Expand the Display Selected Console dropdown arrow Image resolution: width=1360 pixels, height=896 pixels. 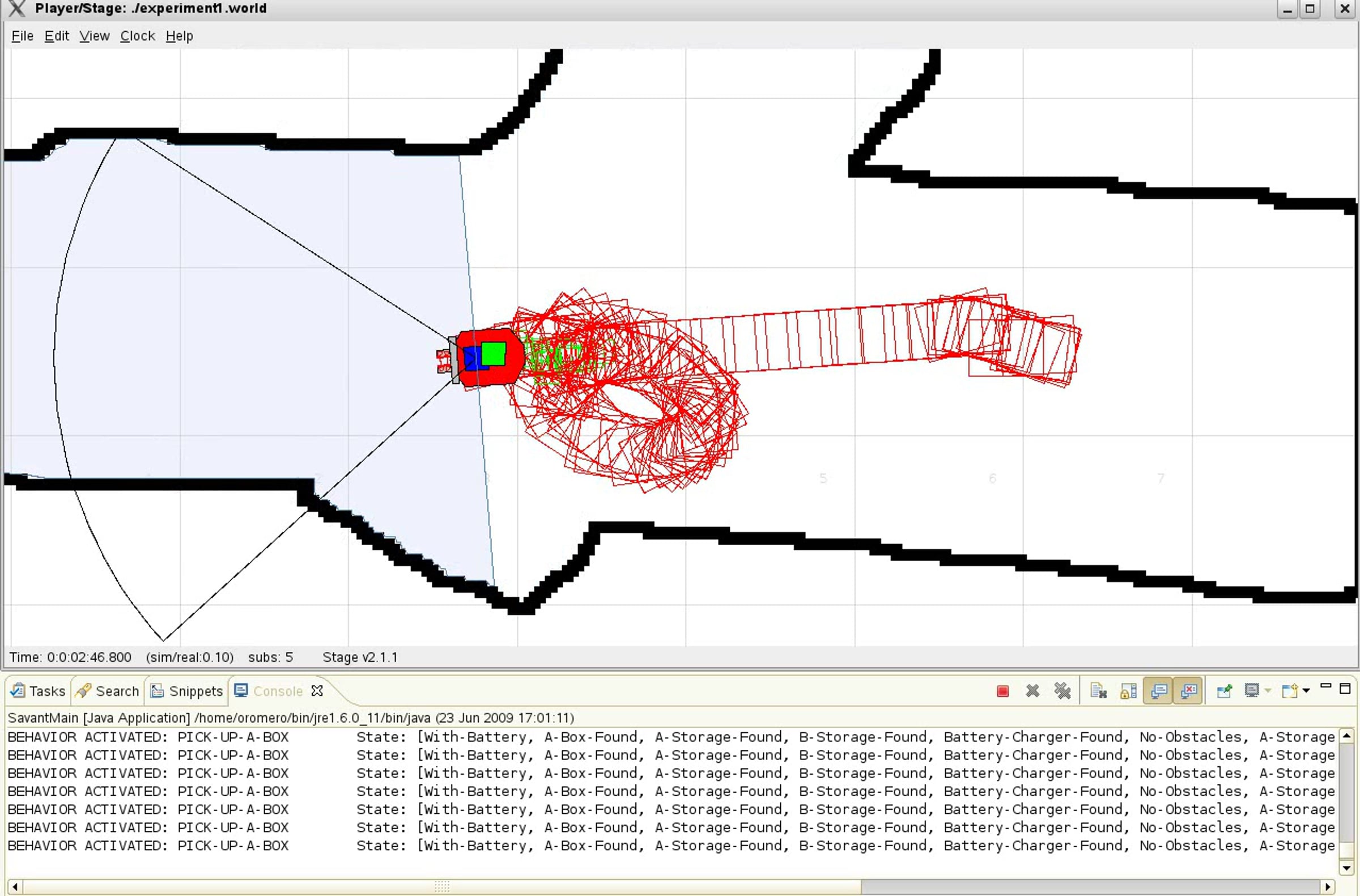[1268, 691]
